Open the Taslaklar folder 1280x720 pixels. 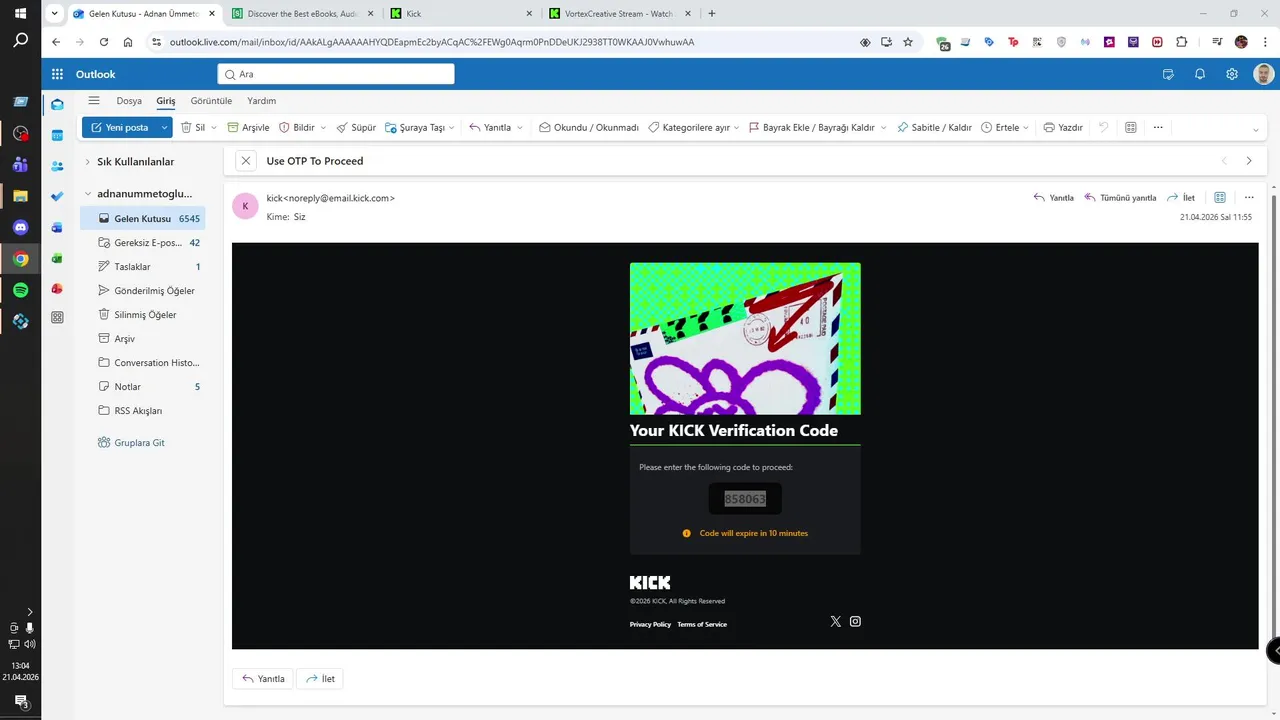tap(143, 266)
